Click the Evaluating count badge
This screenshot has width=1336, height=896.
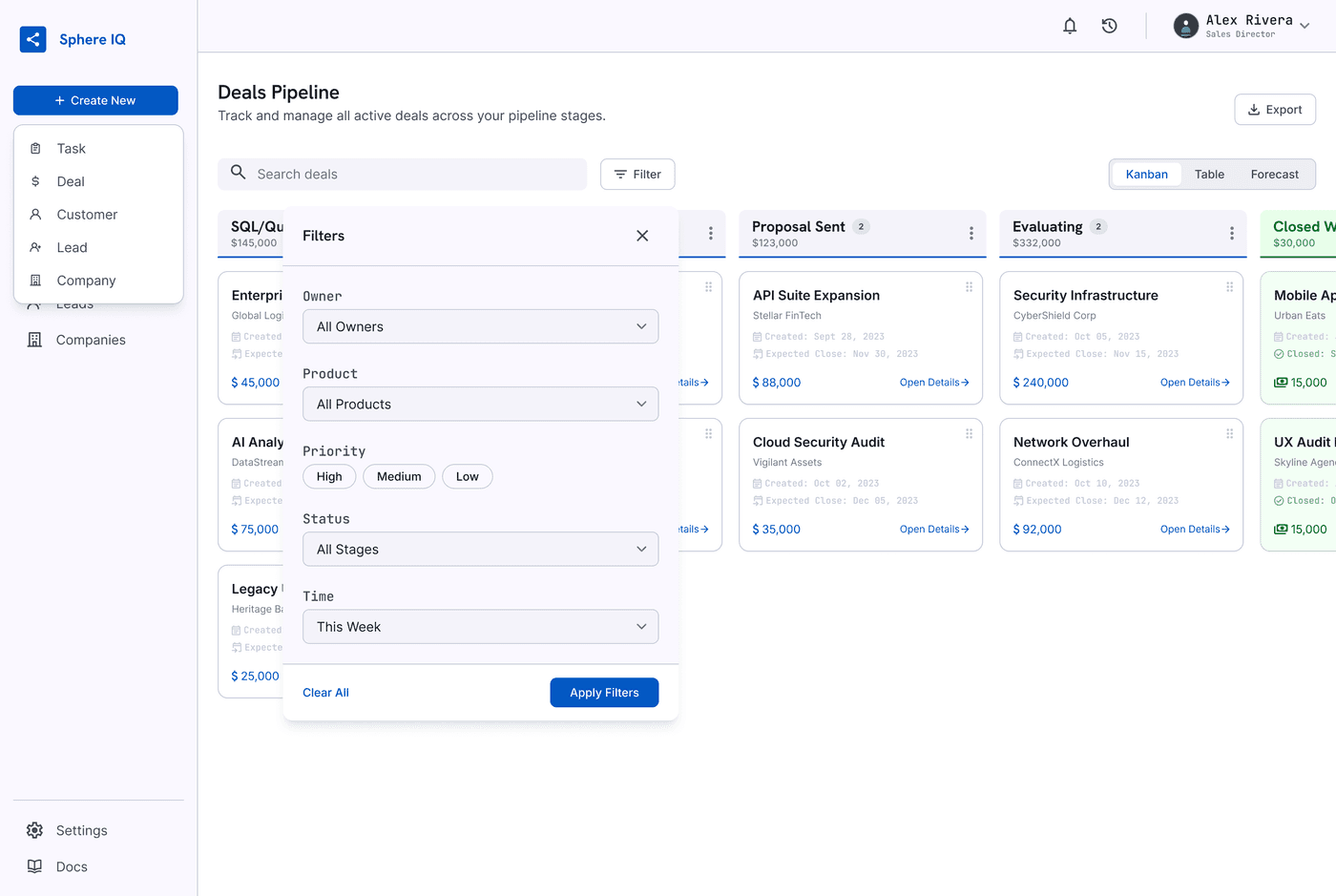tap(1098, 227)
